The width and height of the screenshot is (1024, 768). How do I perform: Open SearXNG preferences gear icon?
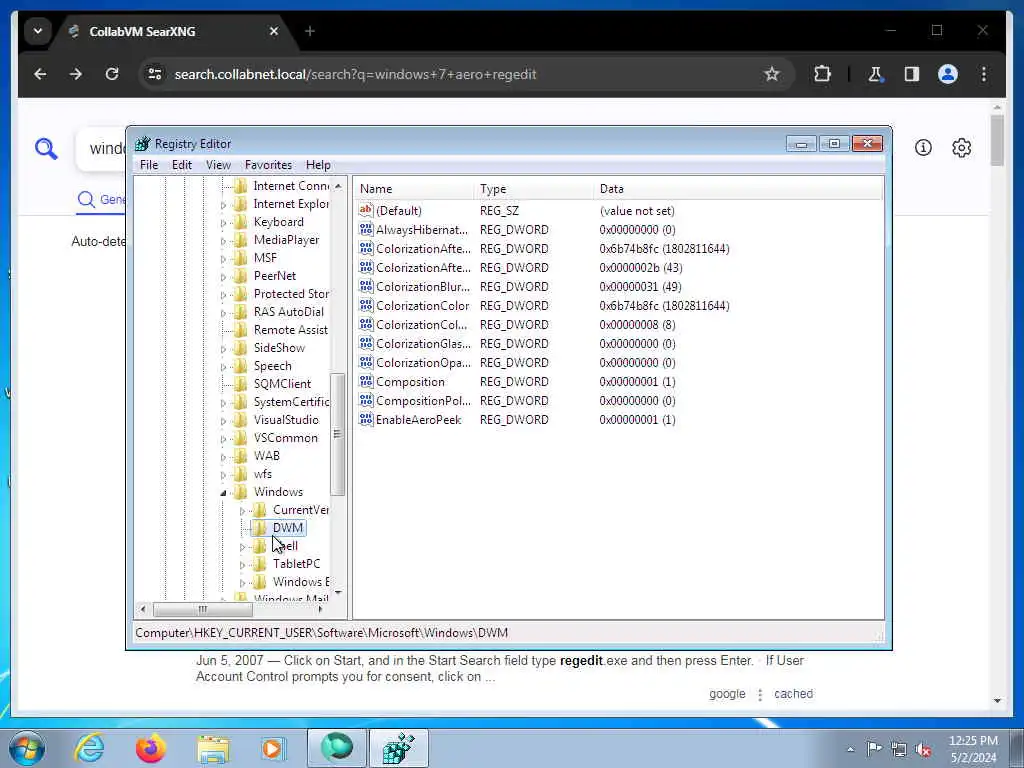pos(961,148)
